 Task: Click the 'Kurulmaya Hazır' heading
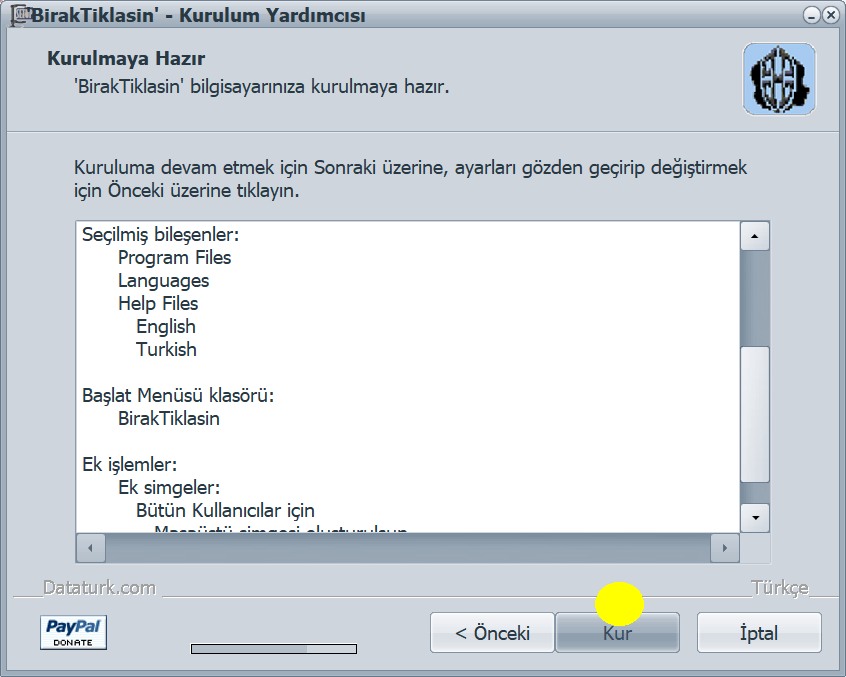(126, 58)
